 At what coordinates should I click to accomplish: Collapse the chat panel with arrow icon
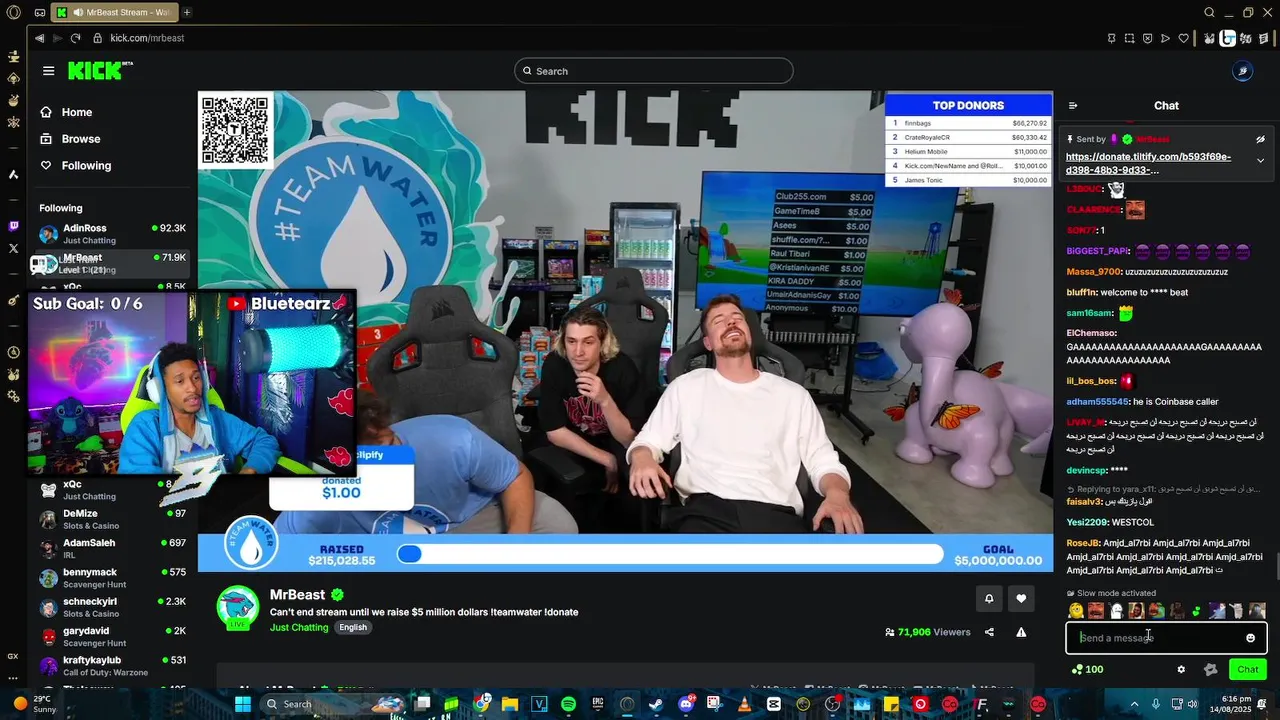(x=1073, y=105)
